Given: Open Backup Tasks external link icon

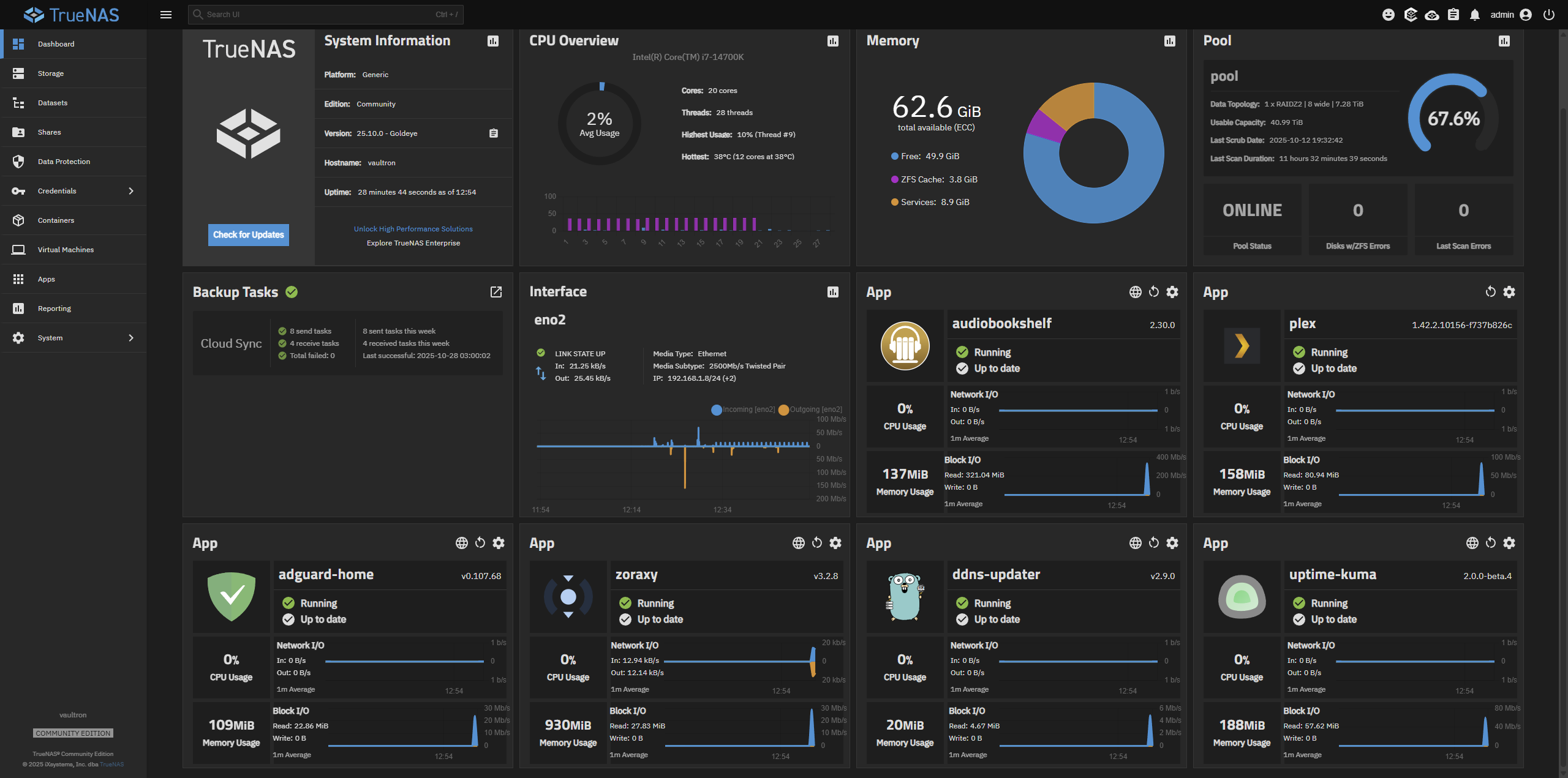Looking at the screenshot, I should 496,292.
